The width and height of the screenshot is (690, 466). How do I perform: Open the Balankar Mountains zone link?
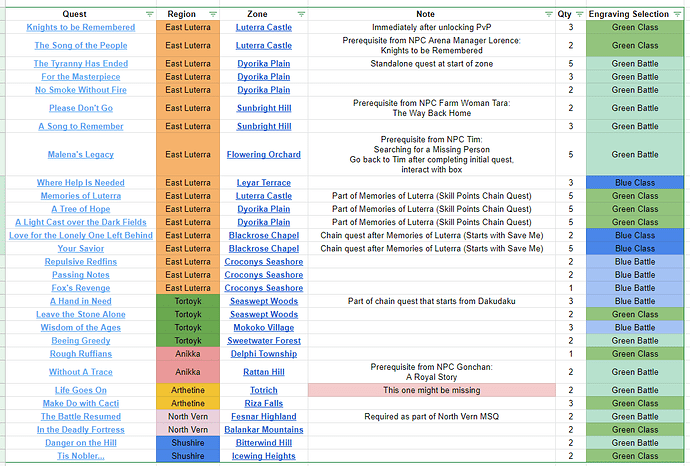[264, 430]
